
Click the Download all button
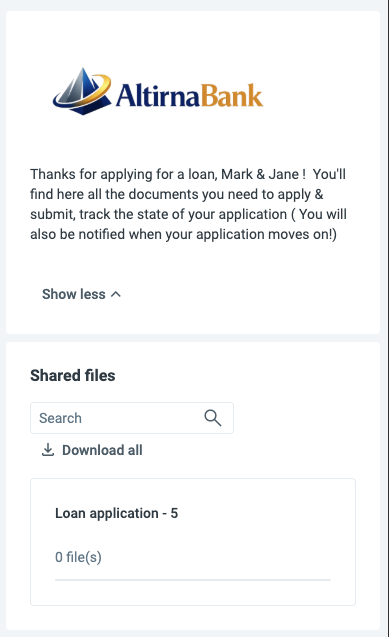pos(92,450)
